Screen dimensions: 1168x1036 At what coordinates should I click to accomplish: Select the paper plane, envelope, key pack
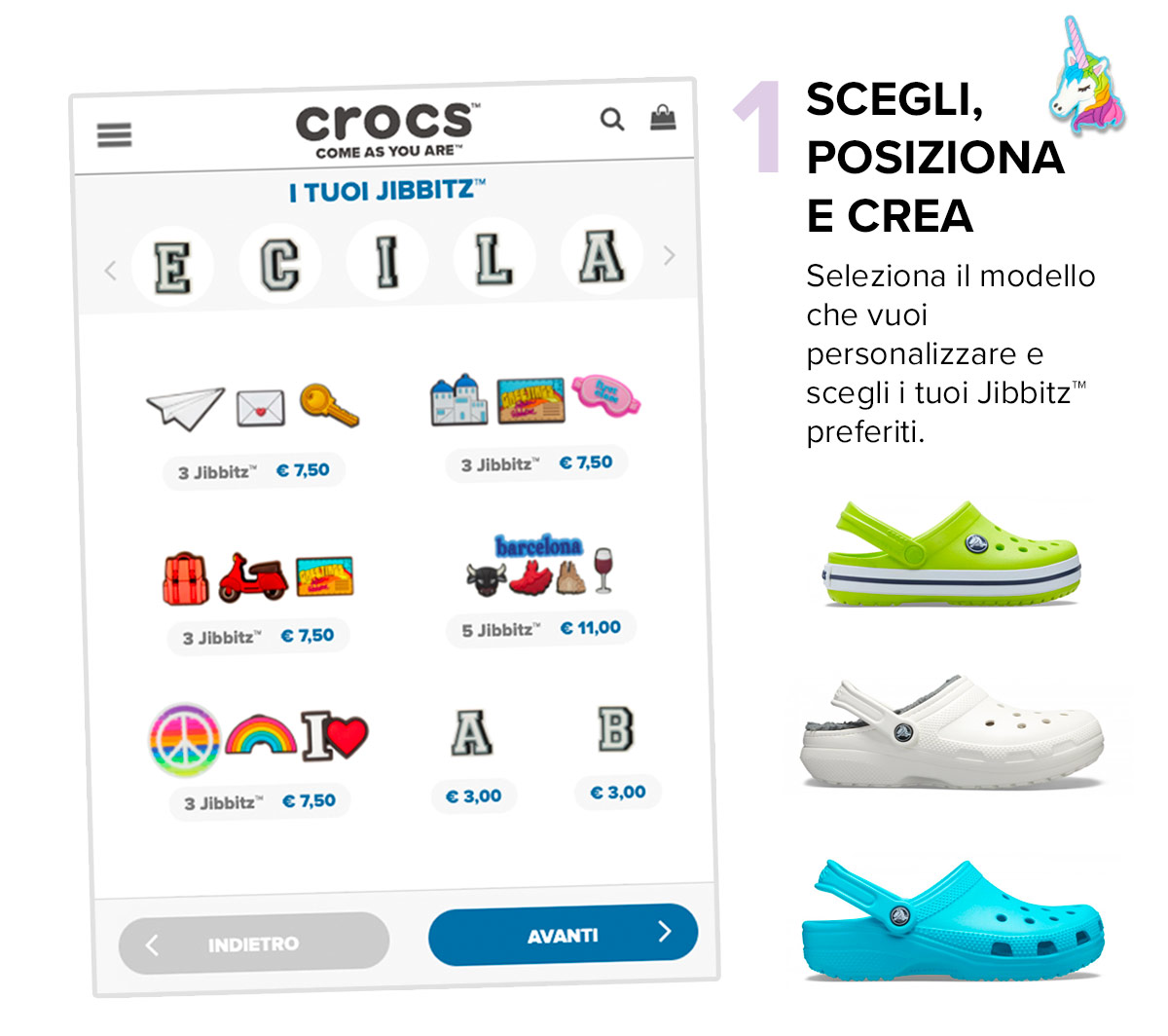click(253, 432)
